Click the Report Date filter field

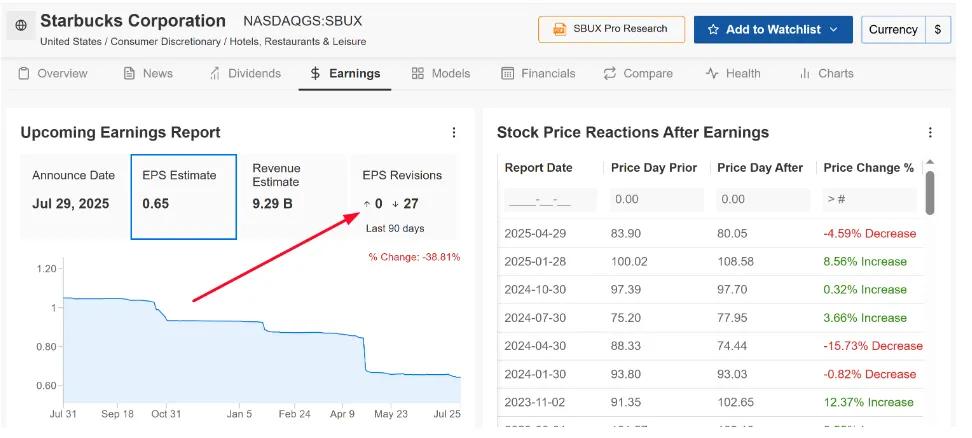[550, 199]
